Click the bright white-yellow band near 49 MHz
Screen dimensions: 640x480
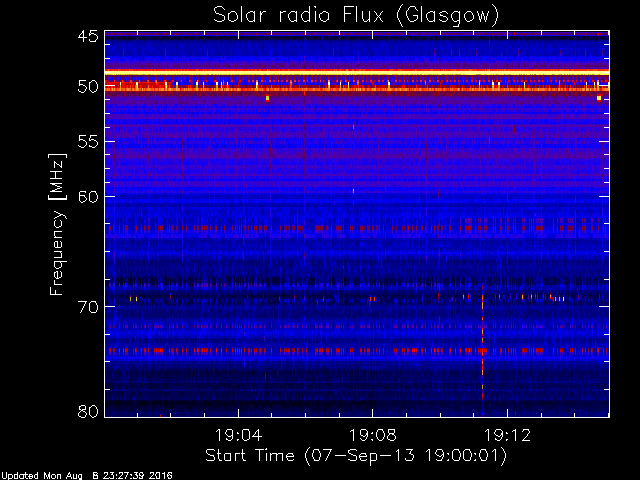tap(357, 73)
